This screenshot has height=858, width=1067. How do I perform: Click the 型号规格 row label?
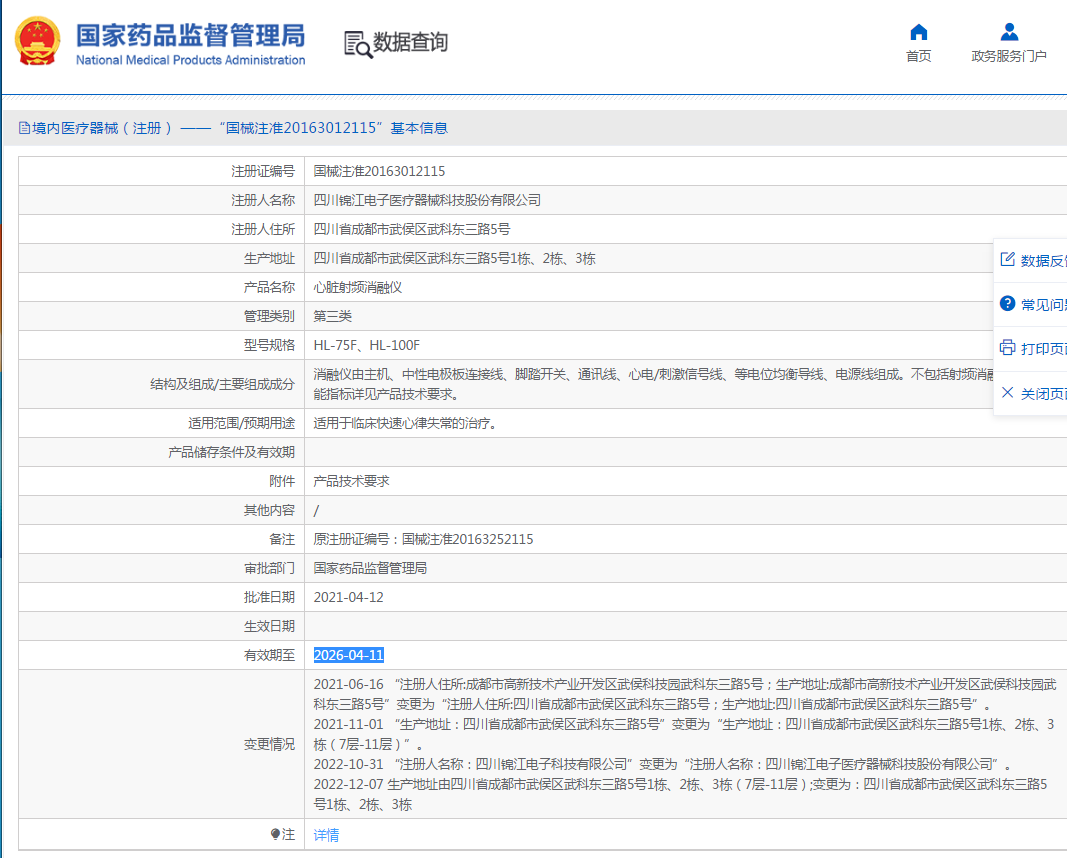pyautogui.click(x=269, y=345)
